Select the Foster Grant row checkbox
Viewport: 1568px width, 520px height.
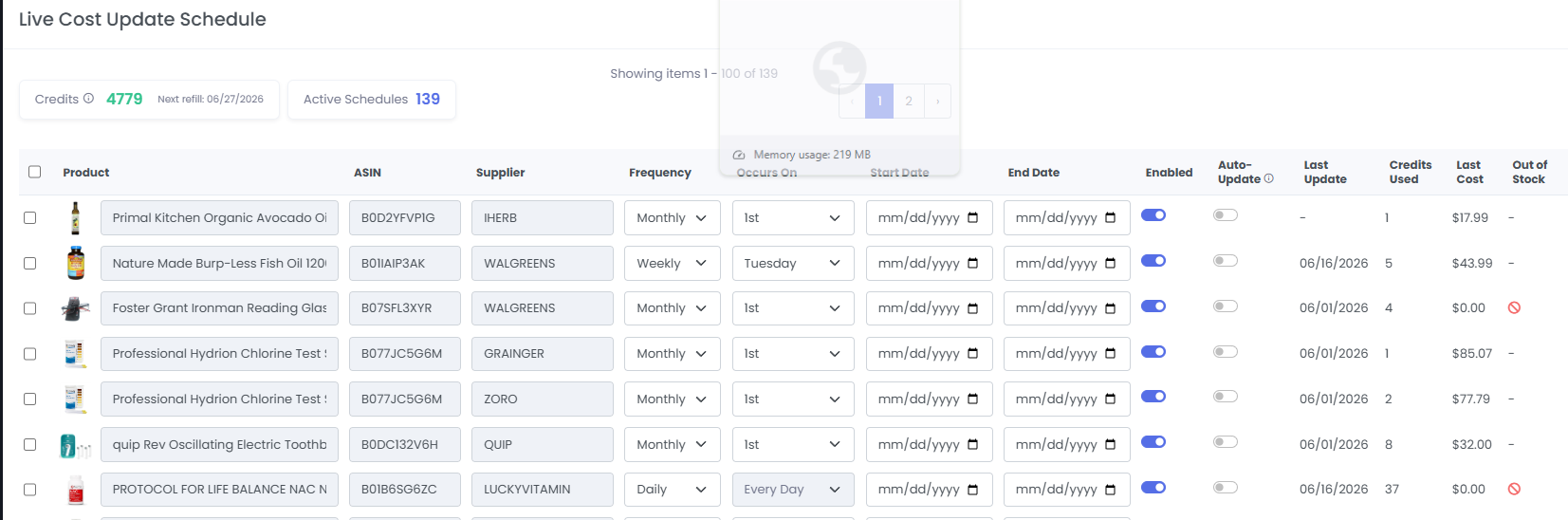point(29,308)
